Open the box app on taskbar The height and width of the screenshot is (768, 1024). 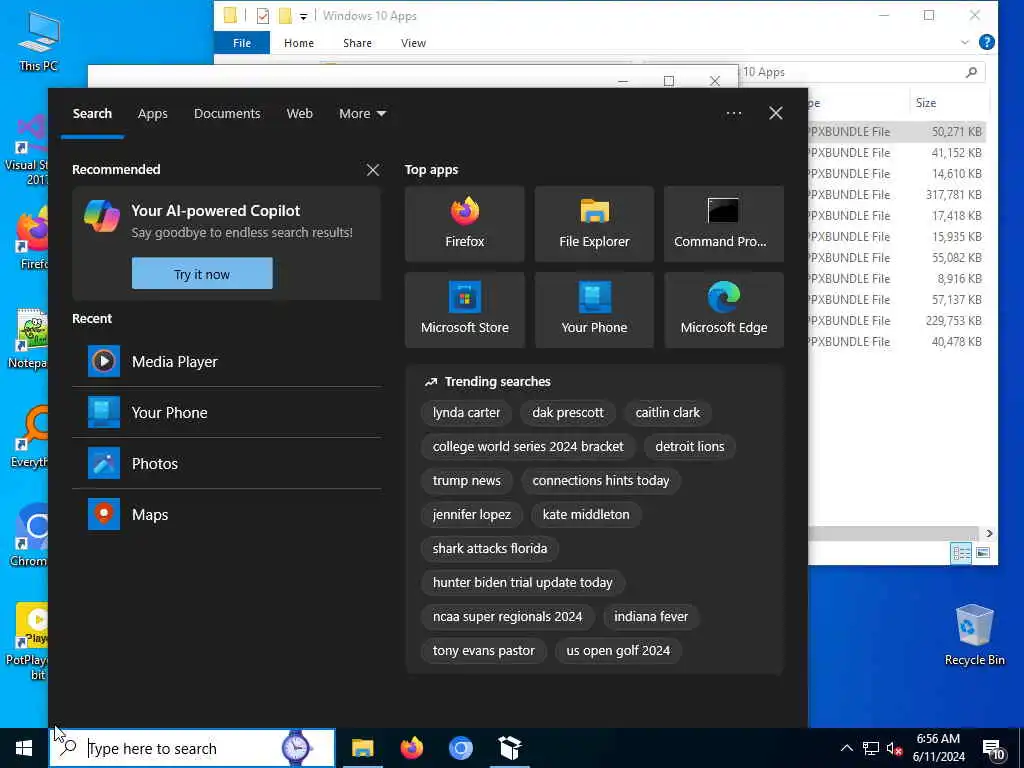(x=509, y=748)
